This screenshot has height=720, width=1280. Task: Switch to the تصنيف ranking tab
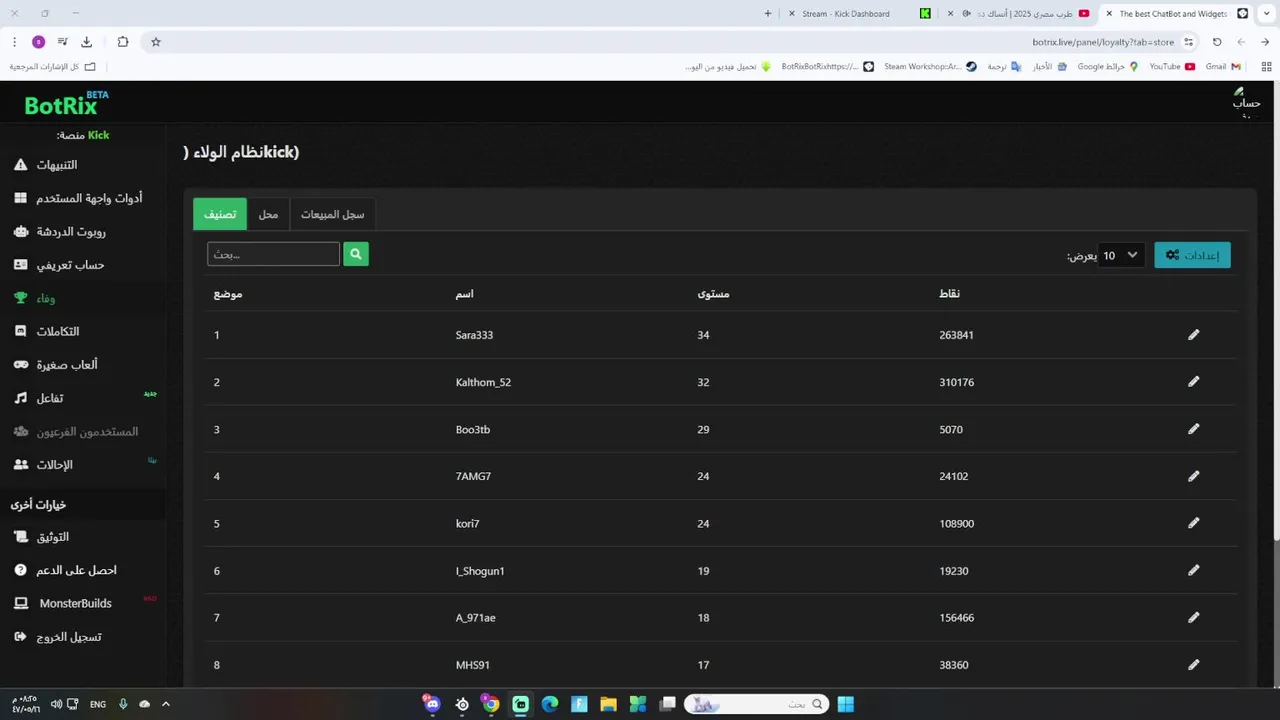coord(220,214)
